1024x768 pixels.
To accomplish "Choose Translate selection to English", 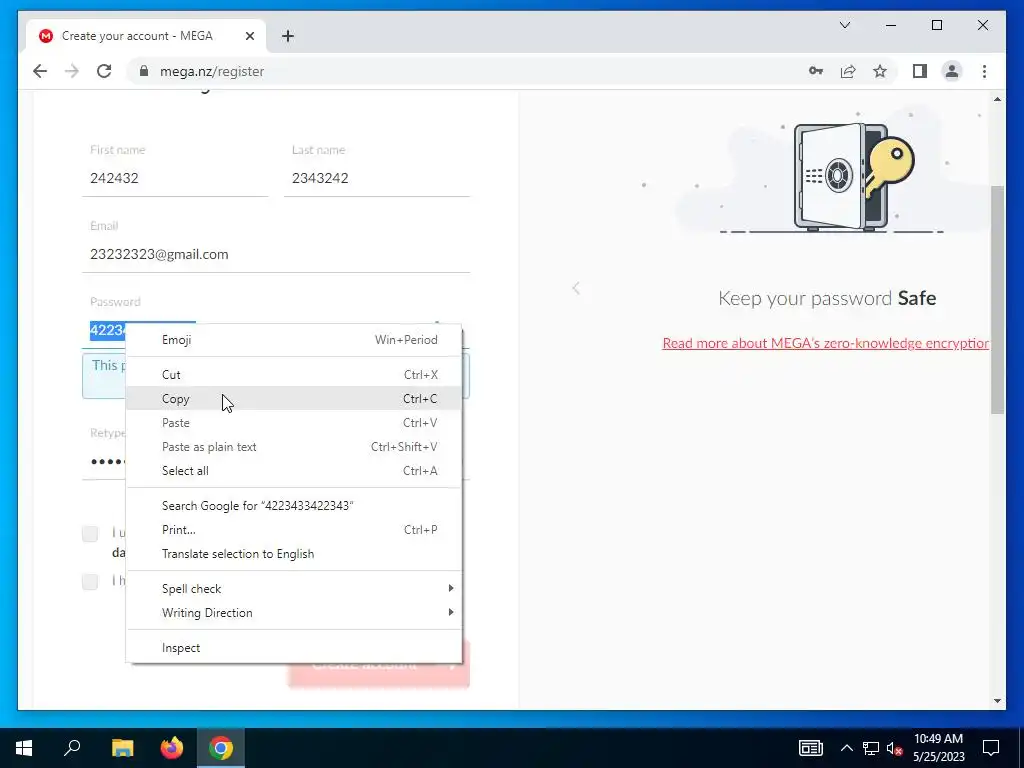I will point(293,554).
